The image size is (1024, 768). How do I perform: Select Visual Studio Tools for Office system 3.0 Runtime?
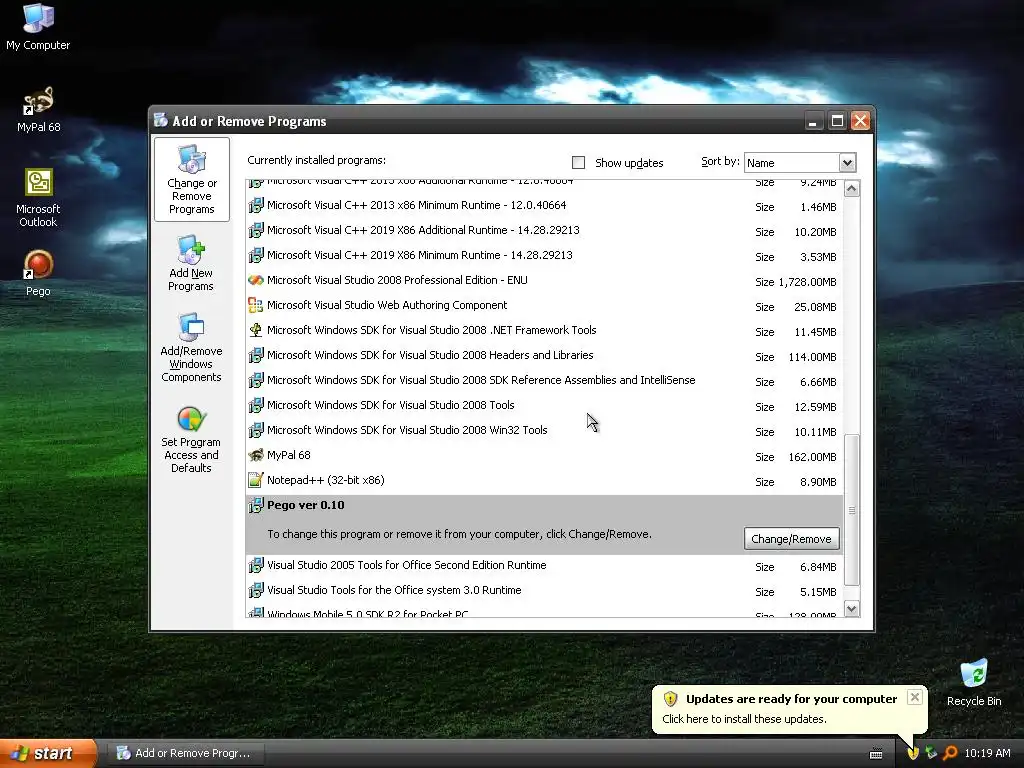tap(394, 590)
